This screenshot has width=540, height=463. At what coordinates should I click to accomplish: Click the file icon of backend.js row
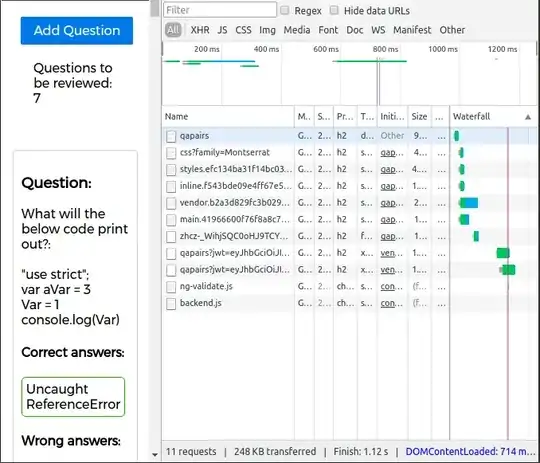pyautogui.click(x=171, y=304)
